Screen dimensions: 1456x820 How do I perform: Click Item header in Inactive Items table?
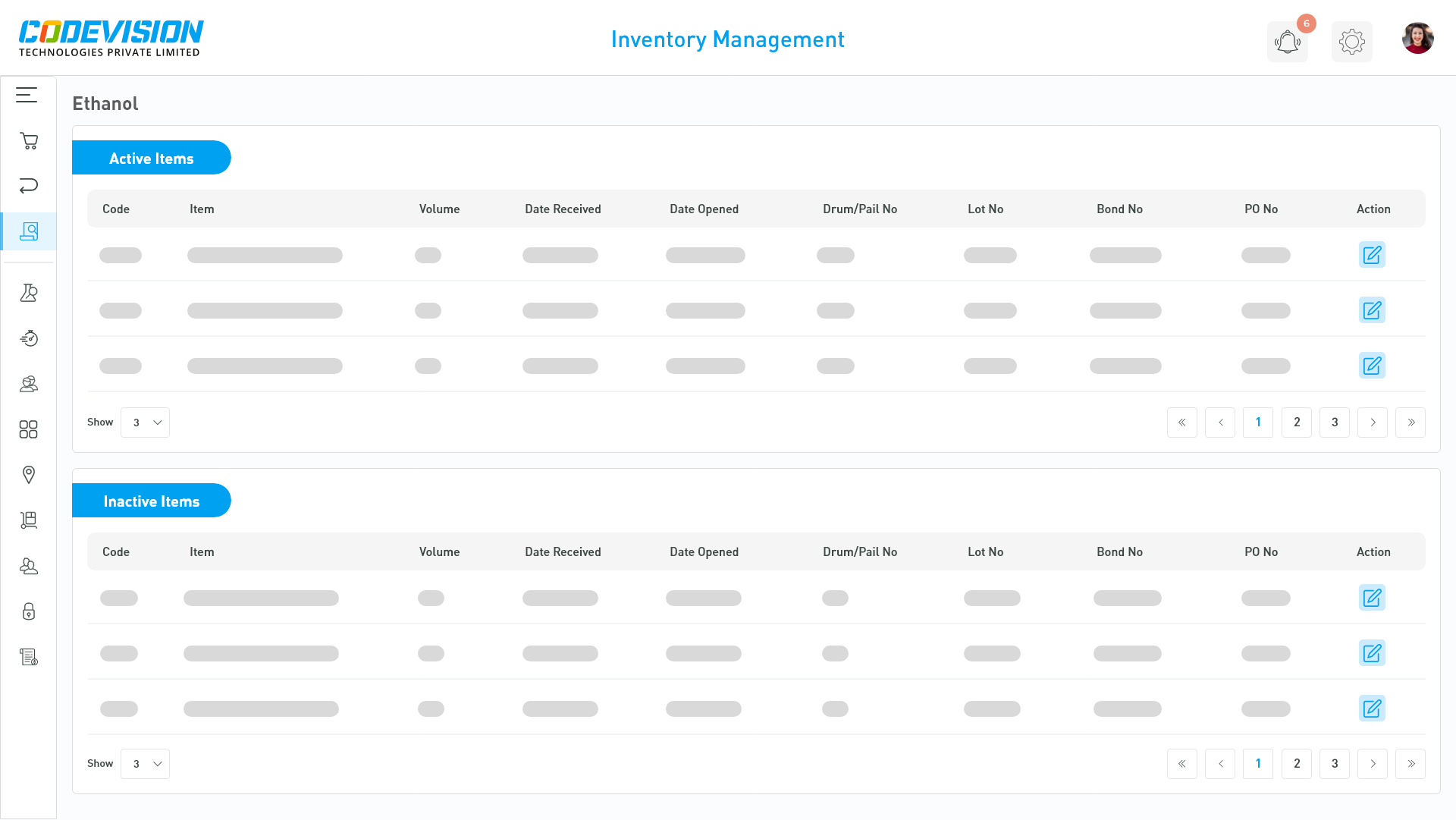(x=202, y=552)
